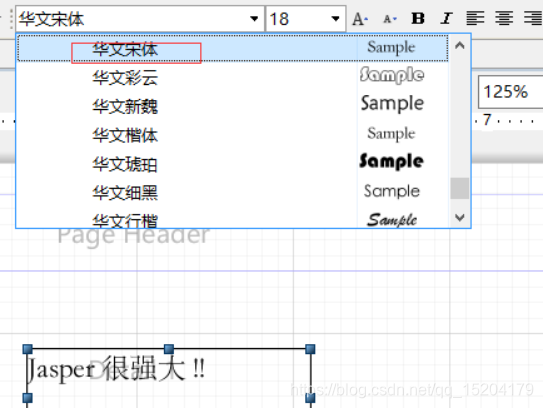The image size is (543, 408).
Task: Click the font list scrollbar thumb
Action: 460,188
